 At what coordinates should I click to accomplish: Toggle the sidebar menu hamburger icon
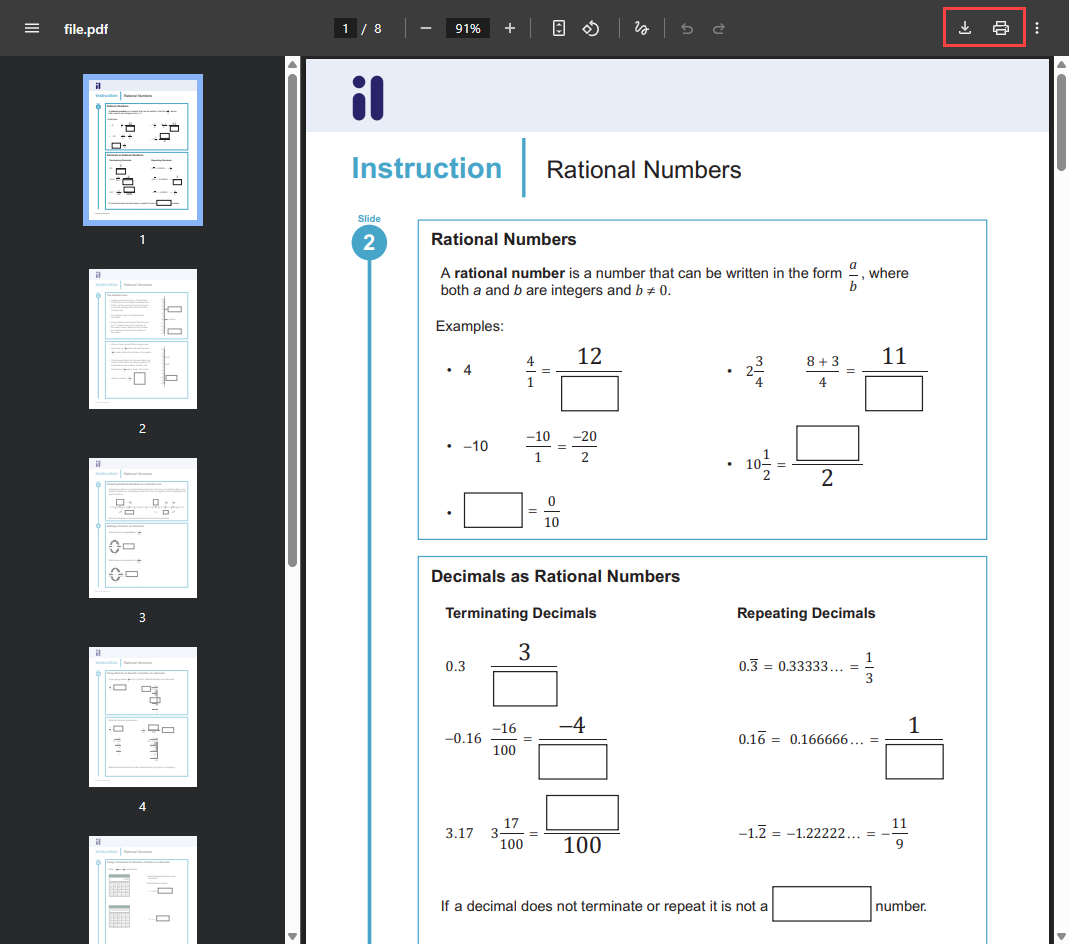31,29
